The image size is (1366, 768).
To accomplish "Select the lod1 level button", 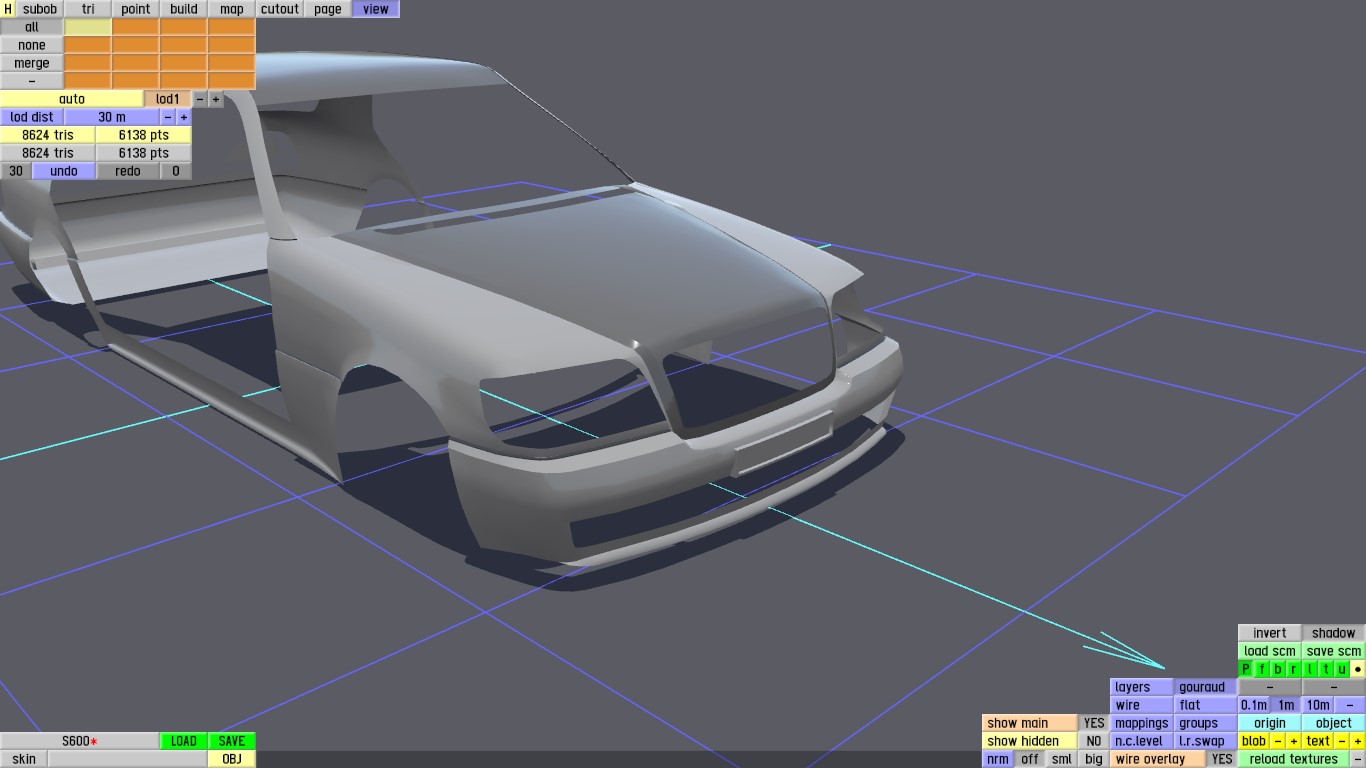I will [168, 99].
